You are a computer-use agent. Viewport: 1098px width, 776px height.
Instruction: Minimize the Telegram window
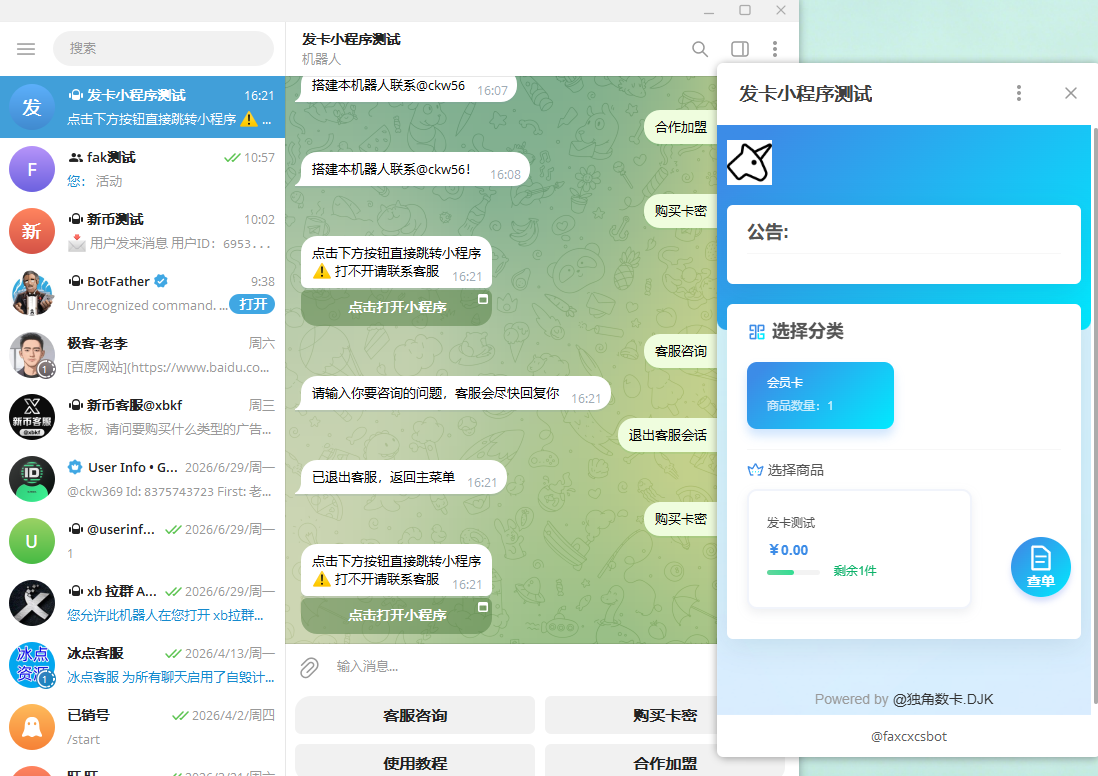pyautogui.click(x=709, y=11)
